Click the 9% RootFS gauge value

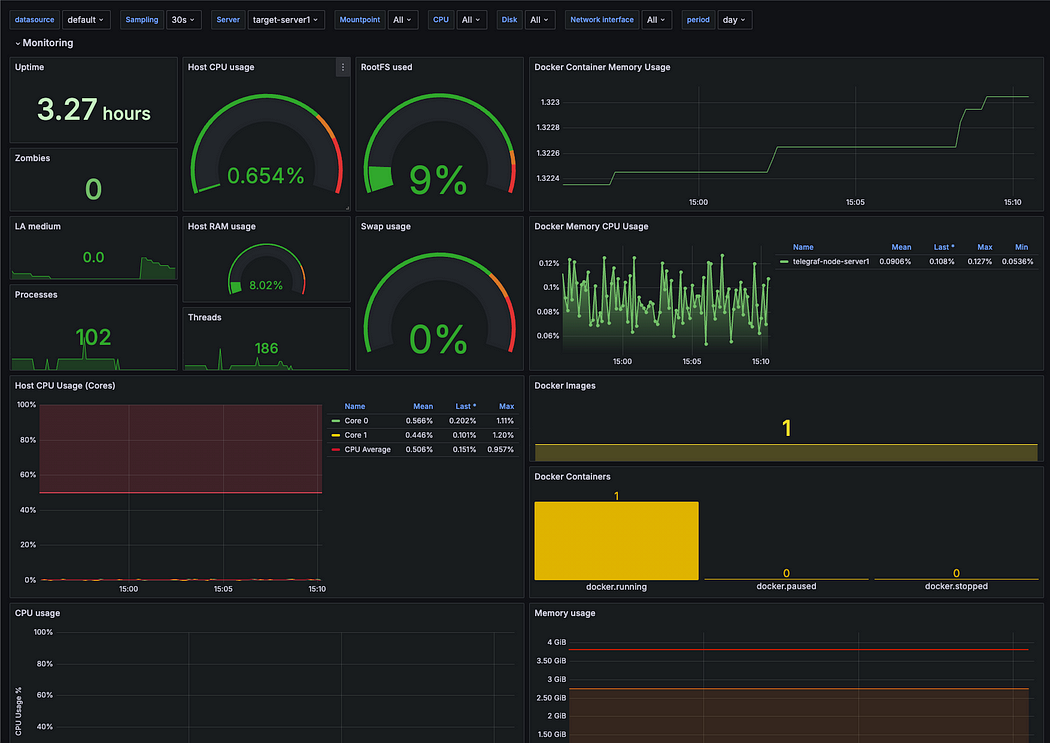tap(438, 180)
